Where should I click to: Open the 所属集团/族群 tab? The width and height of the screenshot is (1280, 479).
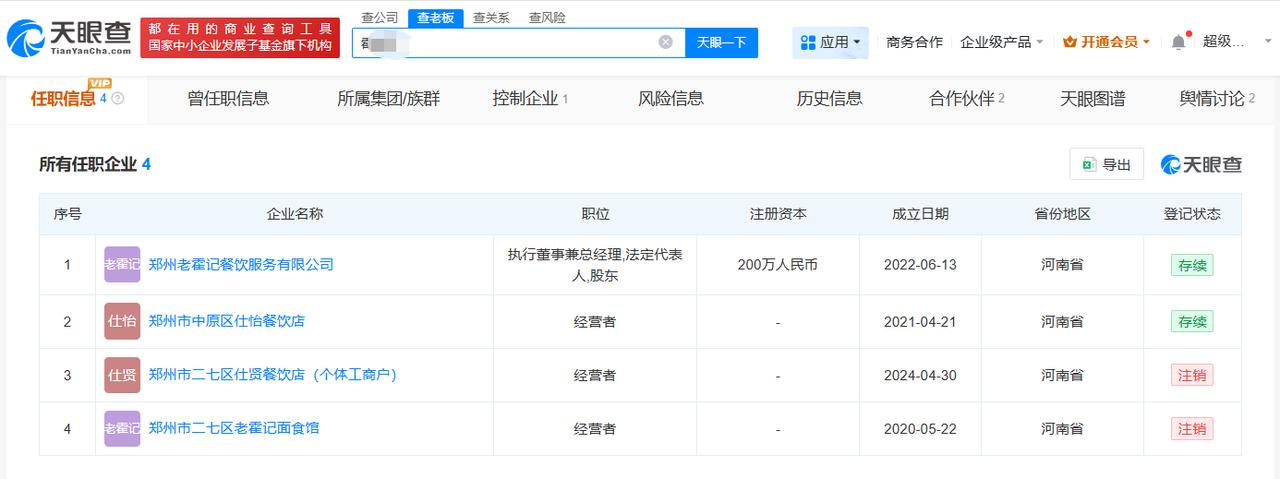point(388,99)
